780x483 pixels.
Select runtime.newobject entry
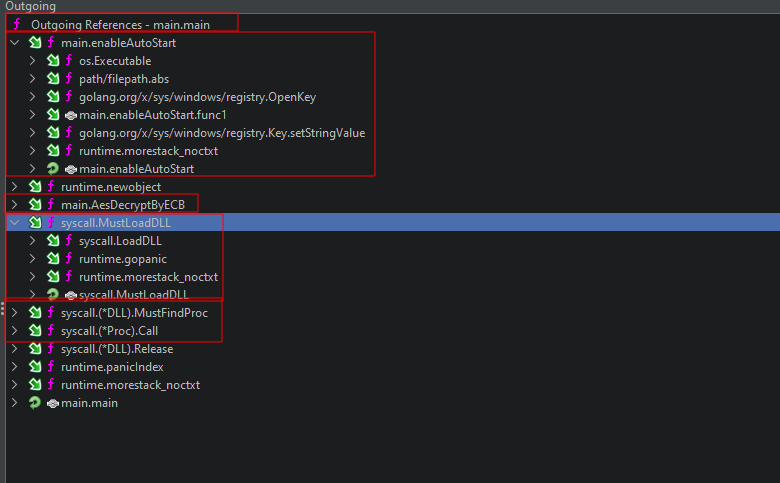coord(111,187)
